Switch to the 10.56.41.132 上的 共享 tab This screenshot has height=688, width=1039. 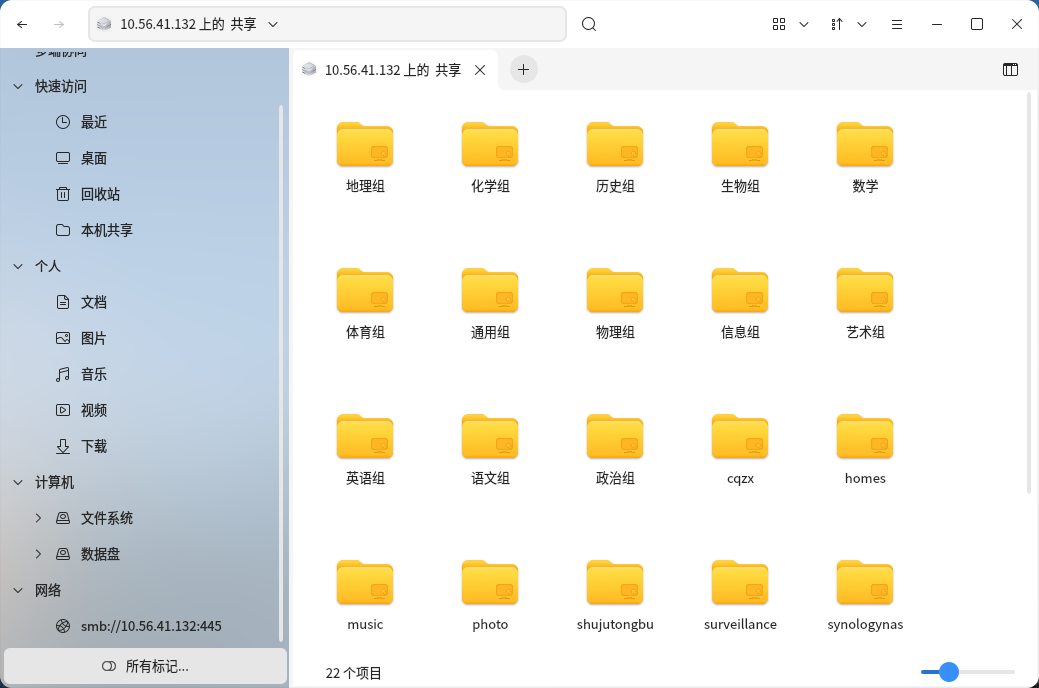point(395,70)
